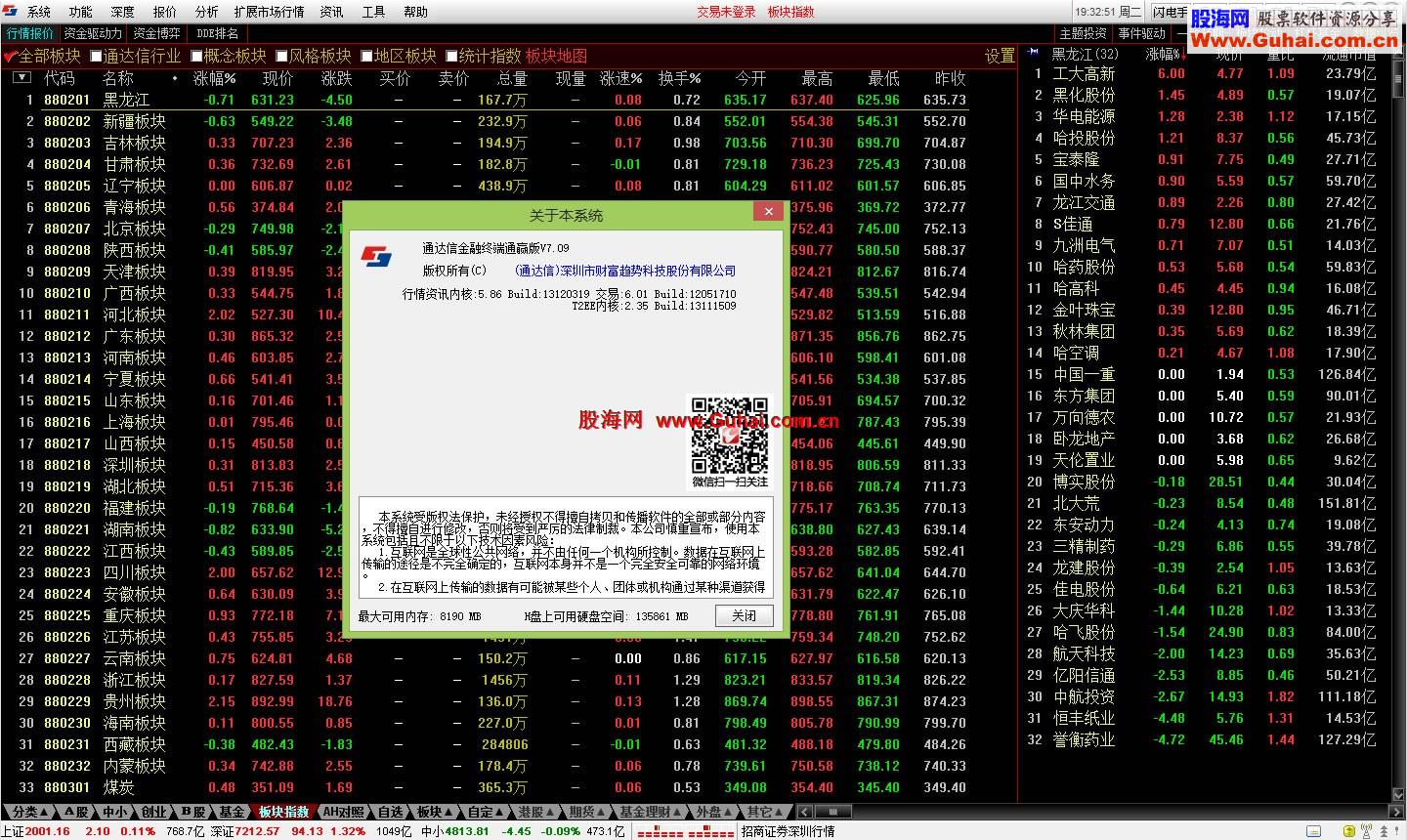This screenshot has height=840, width=1407.
Task: Enable the 通达信行业 checkbox
Action: (x=96, y=56)
